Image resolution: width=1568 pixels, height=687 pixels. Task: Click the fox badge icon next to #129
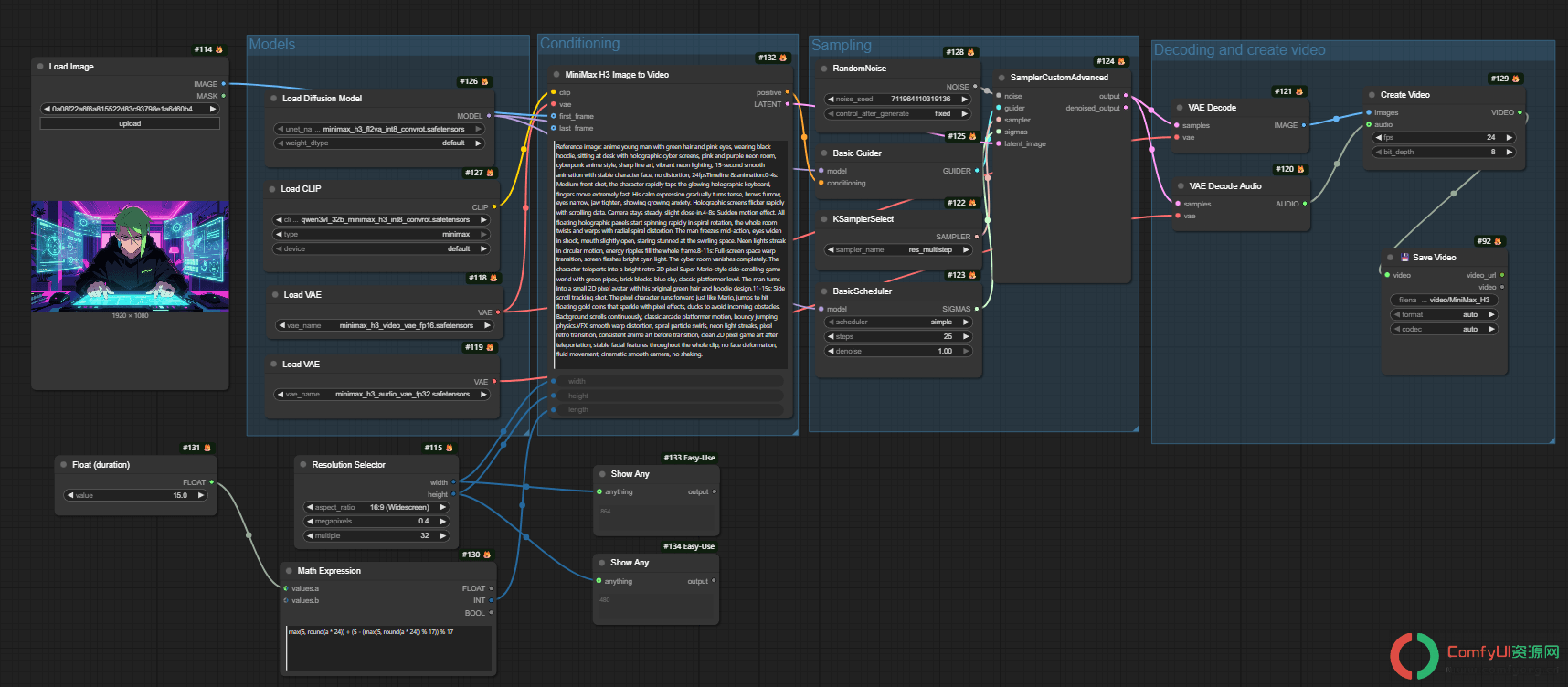tap(1516, 79)
